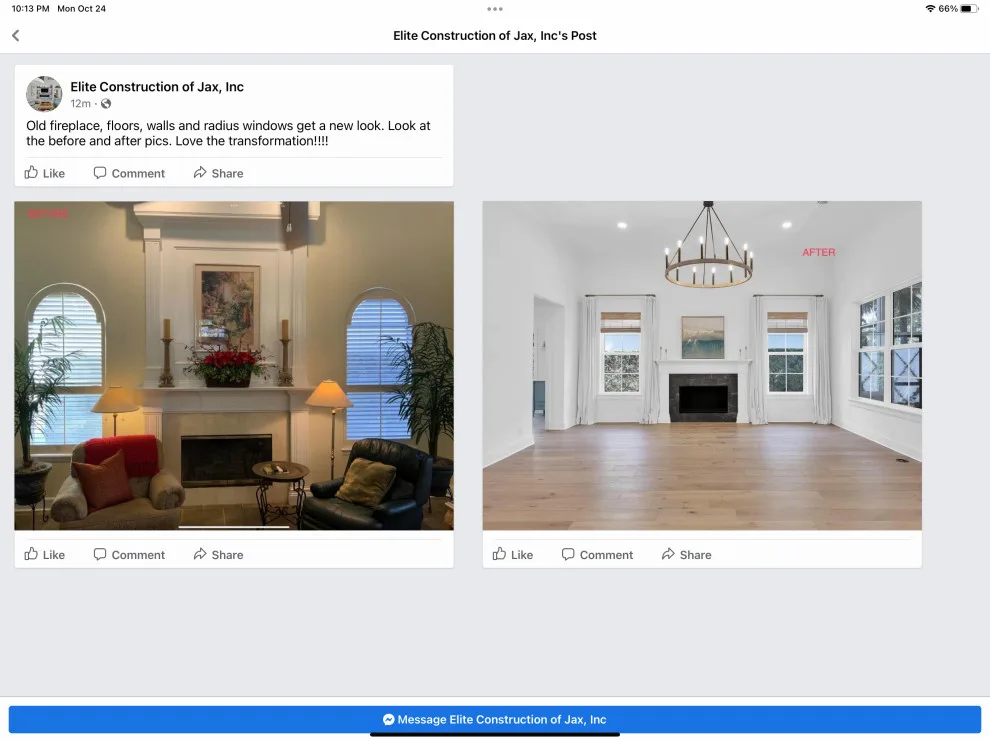This screenshot has width=990, height=742.
Task: Share the before fireplace photo
Action: click(x=218, y=554)
